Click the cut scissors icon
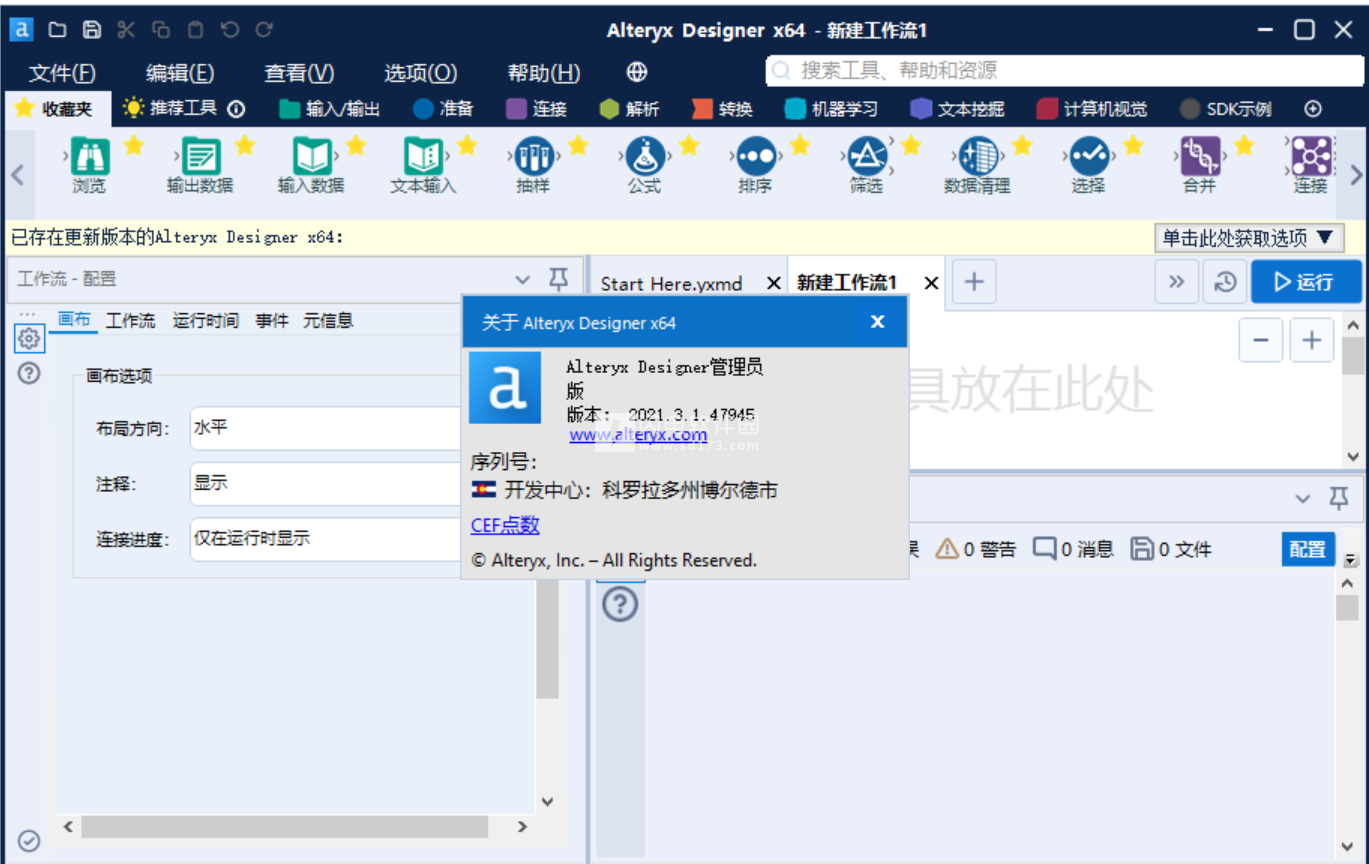Image resolution: width=1369 pixels, height=864 pixels. pyautogui.click(x=126, y=30)
